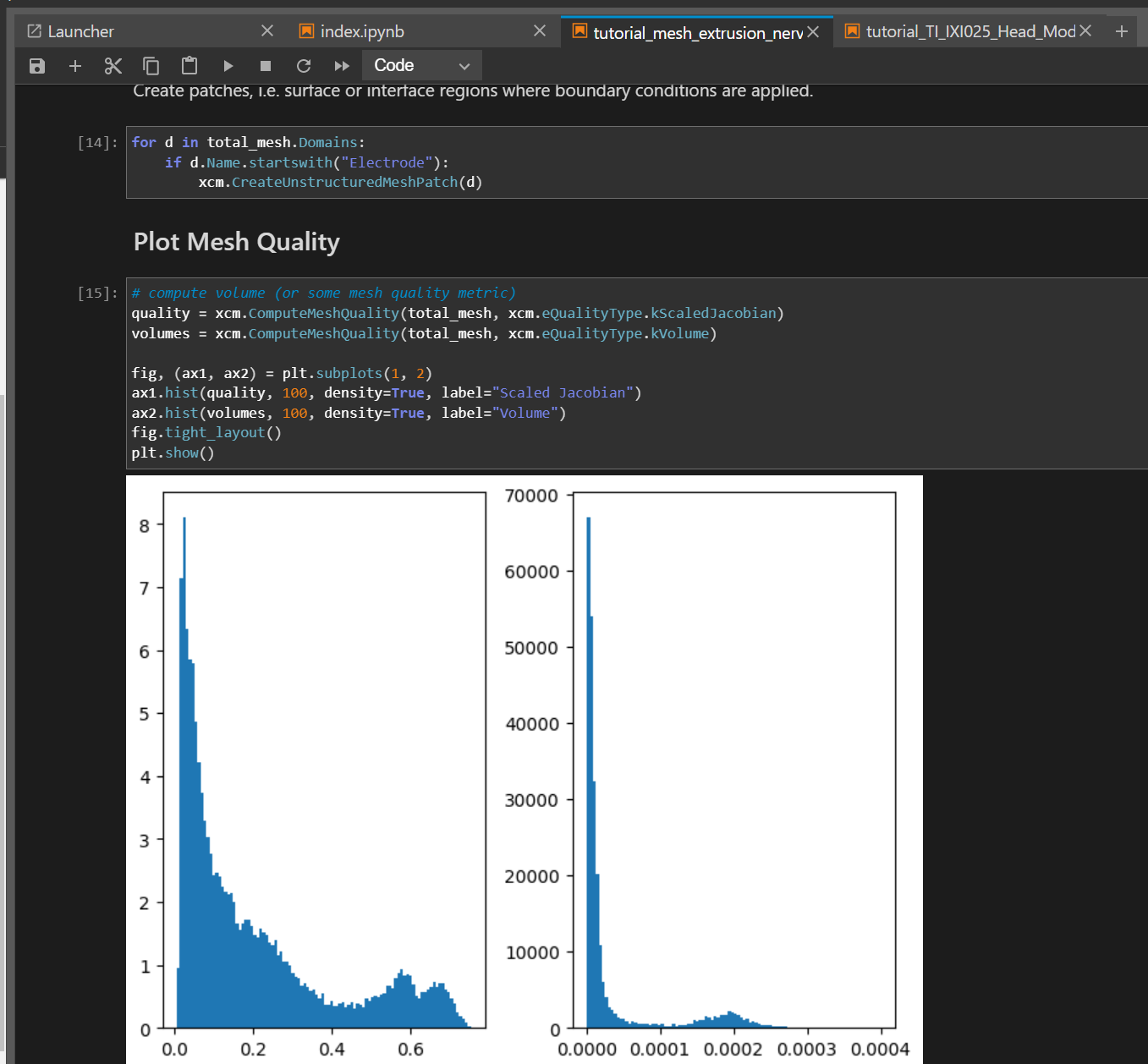1148x1064 pixels.
Task: Open the tutorial_TI_IXI025_Head_Mod tab
Action: 970,31
